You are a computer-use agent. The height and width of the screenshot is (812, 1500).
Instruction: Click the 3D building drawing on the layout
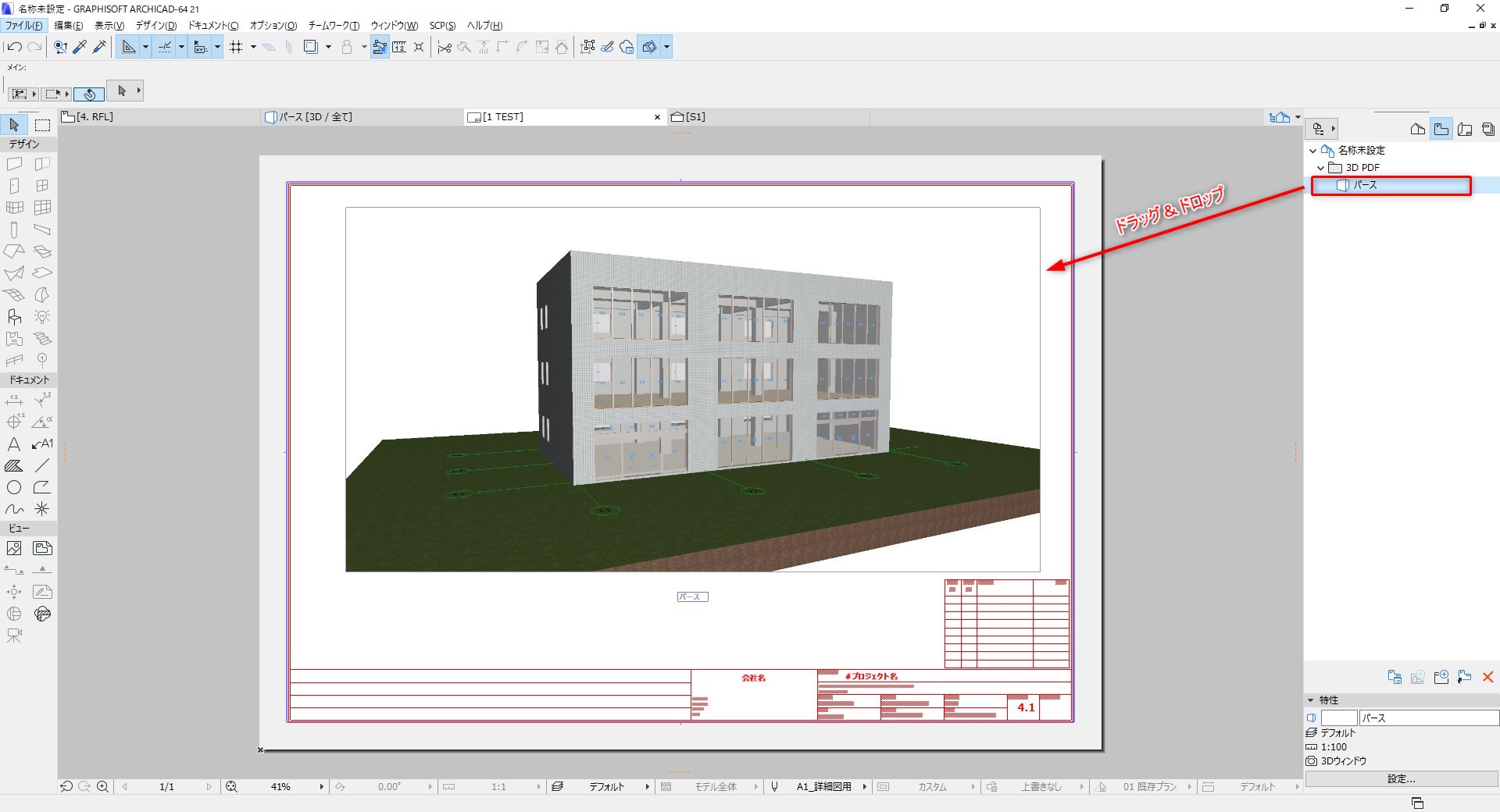pyautogui.click(x=692, y=390)
